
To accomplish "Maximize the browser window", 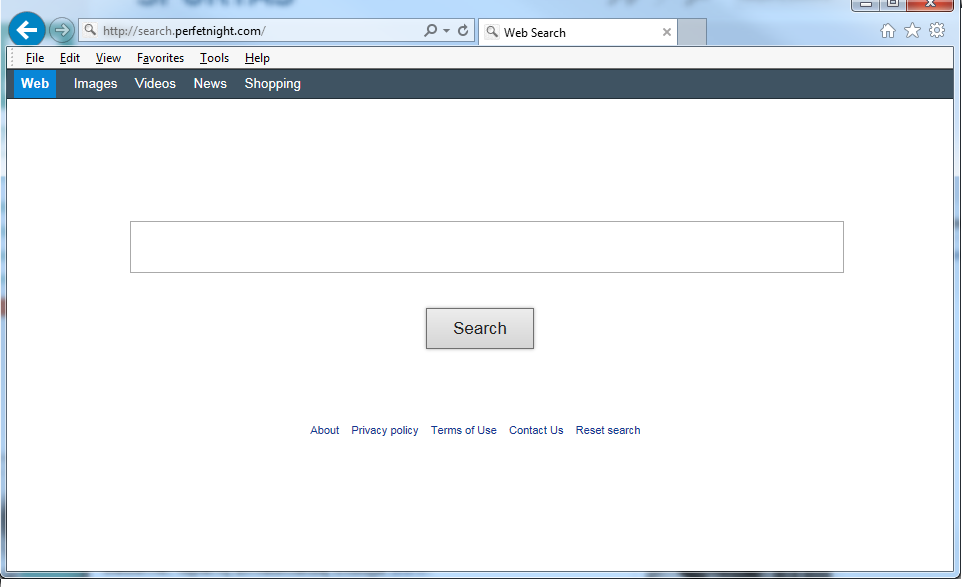I will [x=893, y=4].
